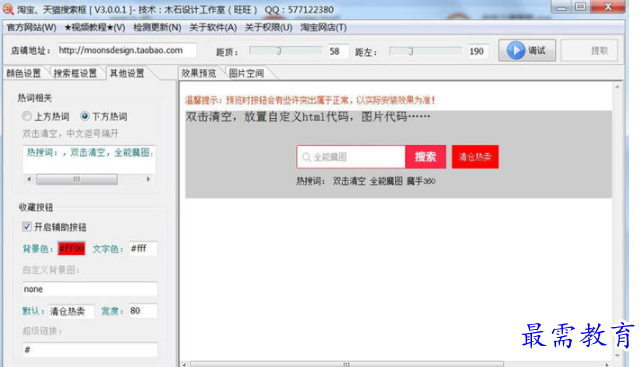Click the 自定义背景图 field showing none

click(90, 289)
